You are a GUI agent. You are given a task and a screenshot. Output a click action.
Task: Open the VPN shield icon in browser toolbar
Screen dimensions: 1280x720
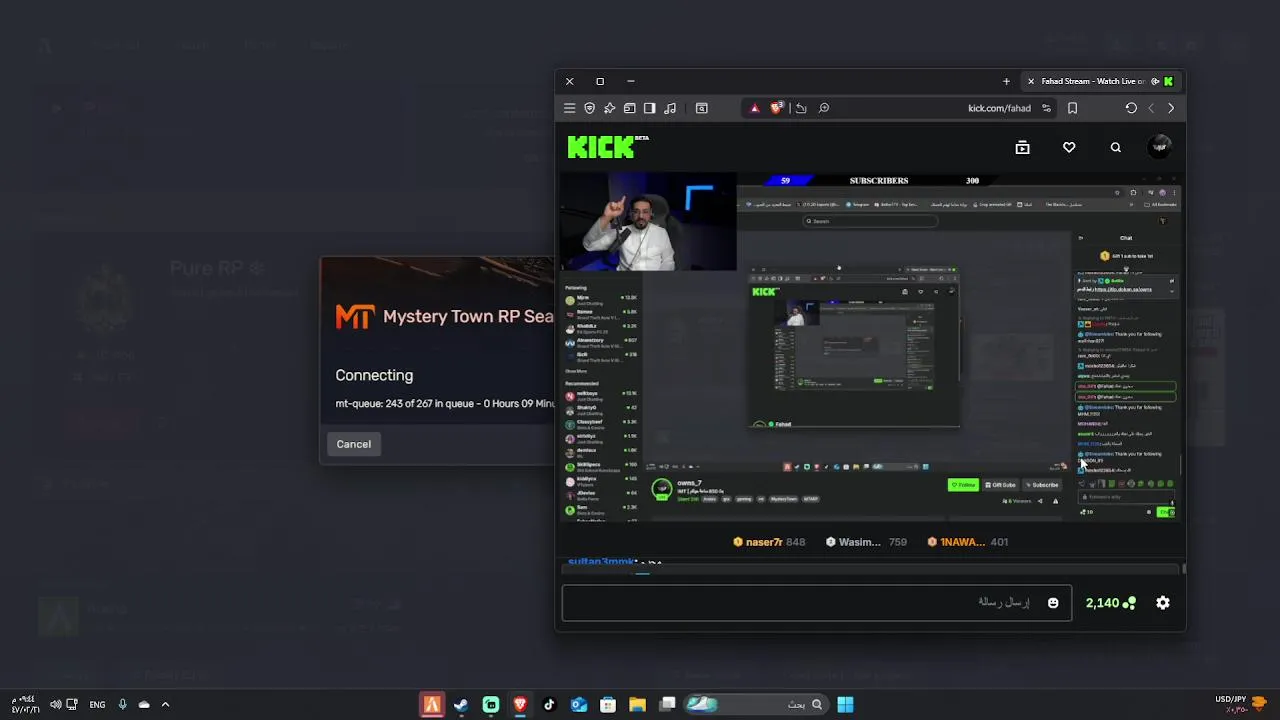(x=589, y=108)
